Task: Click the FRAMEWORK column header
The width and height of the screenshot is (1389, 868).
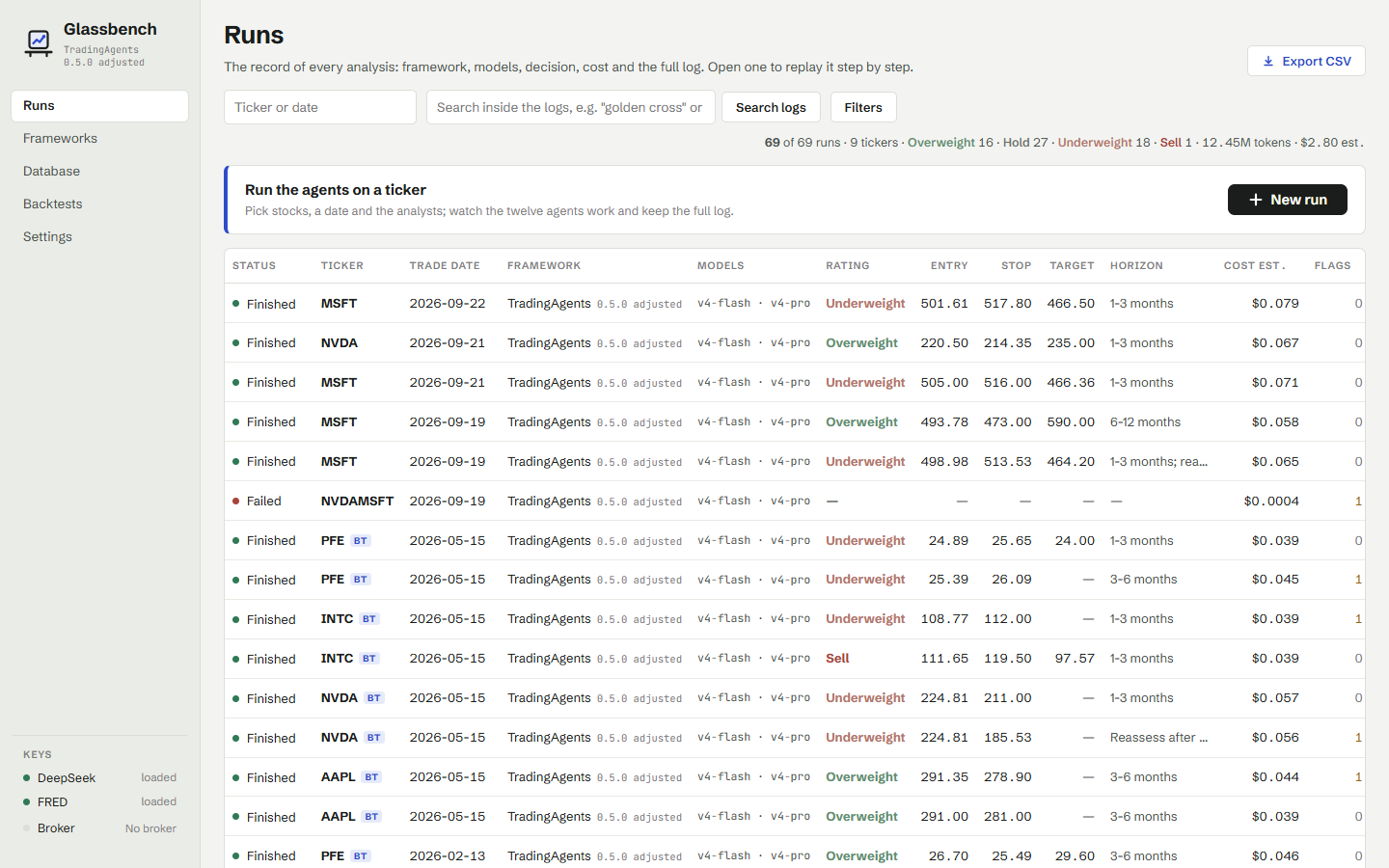Action: click(544, 265)
